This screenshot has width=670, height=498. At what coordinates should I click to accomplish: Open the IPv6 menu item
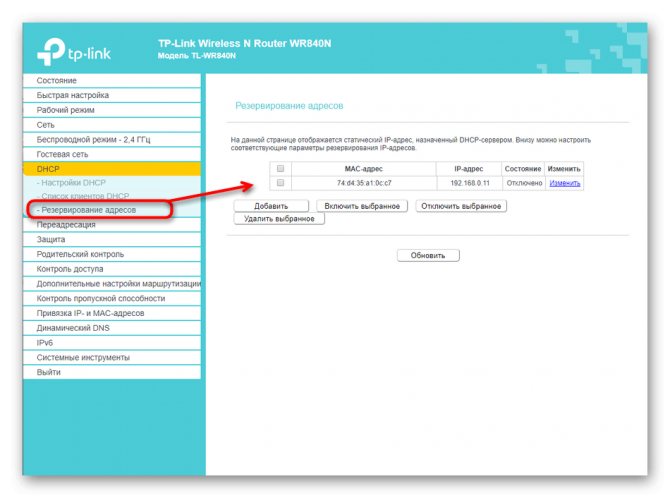pyautogui.click(x=112, y=342)
